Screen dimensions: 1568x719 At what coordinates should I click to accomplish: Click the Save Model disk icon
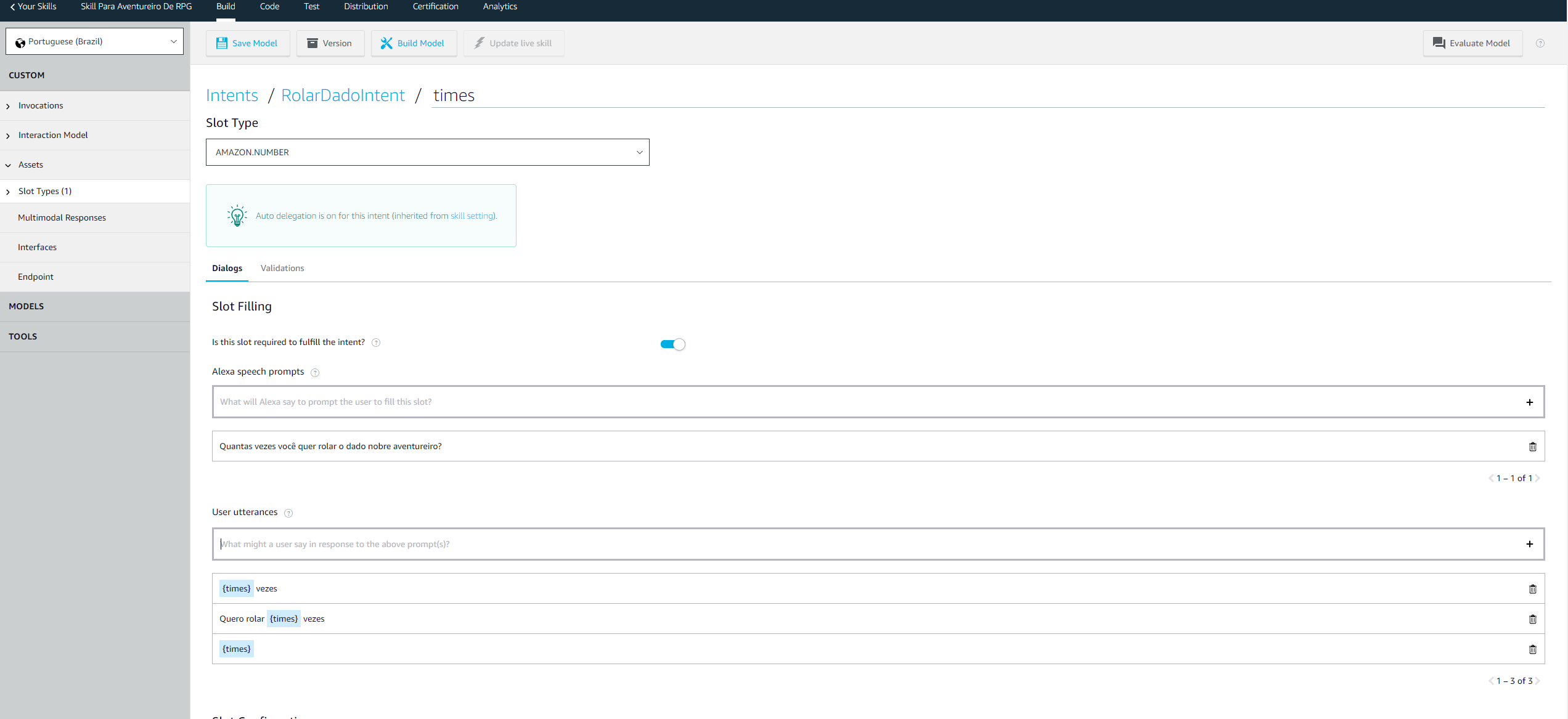tap(222, 43)
